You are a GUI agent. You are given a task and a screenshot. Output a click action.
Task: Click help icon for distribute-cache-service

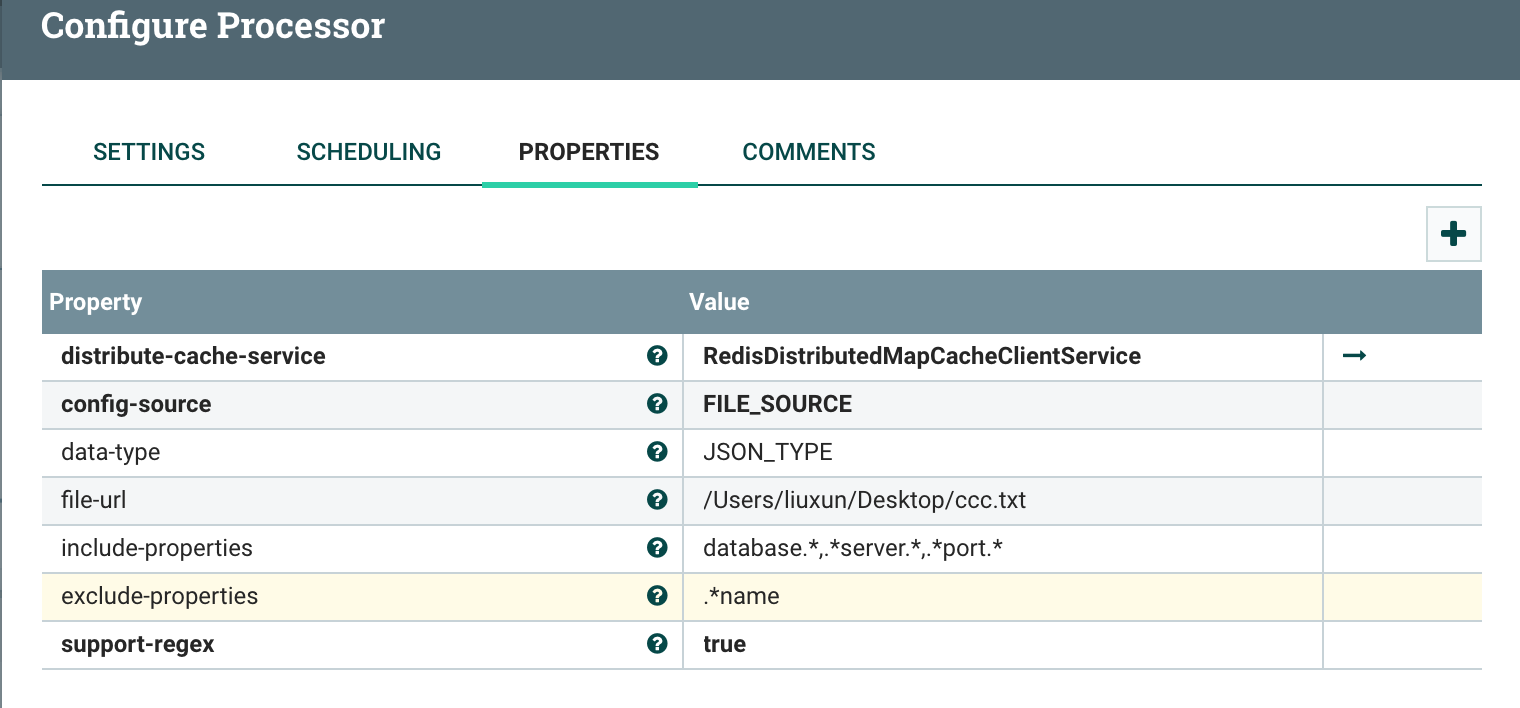point(657,356)
